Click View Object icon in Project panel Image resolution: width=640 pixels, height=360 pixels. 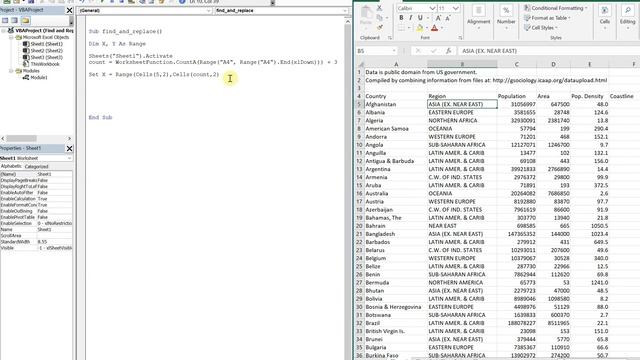[15, 20]
